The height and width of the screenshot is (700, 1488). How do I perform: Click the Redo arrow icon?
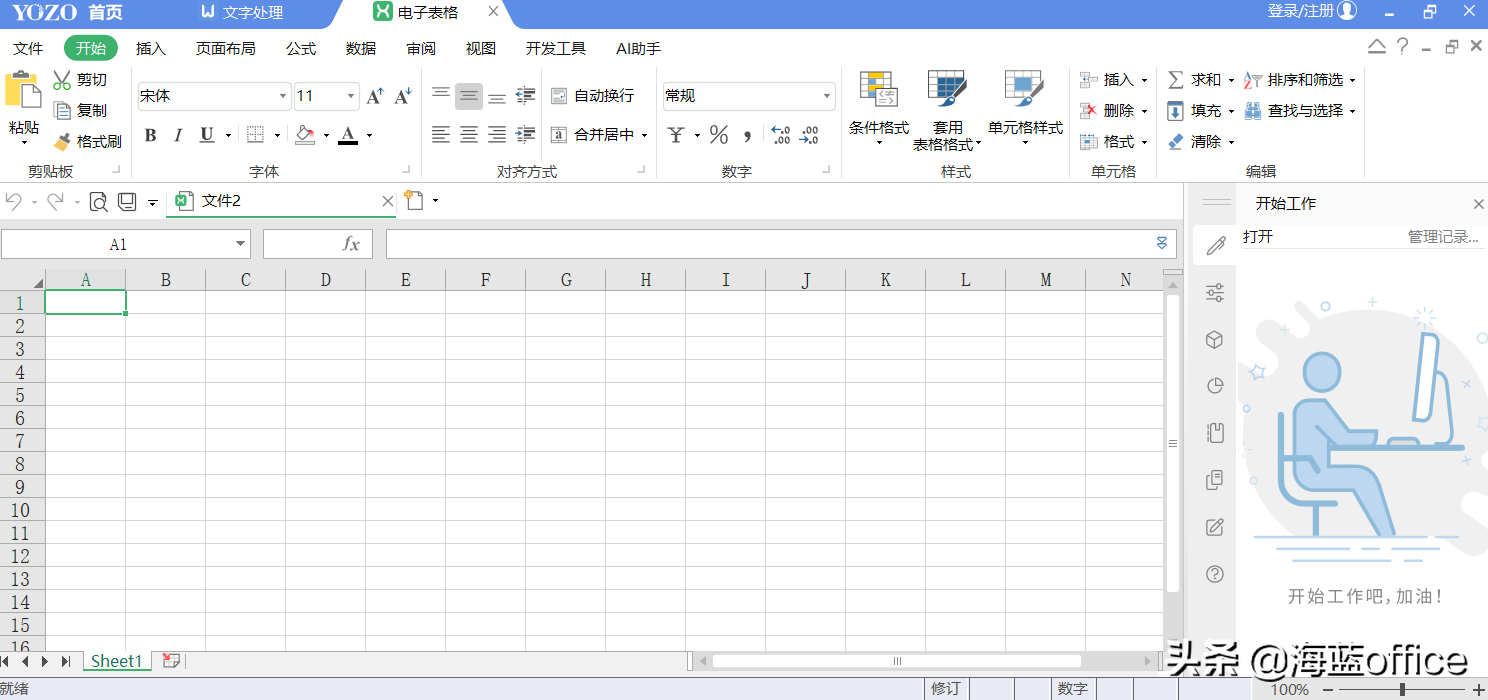pyautogui.click(x=56, y=201)
